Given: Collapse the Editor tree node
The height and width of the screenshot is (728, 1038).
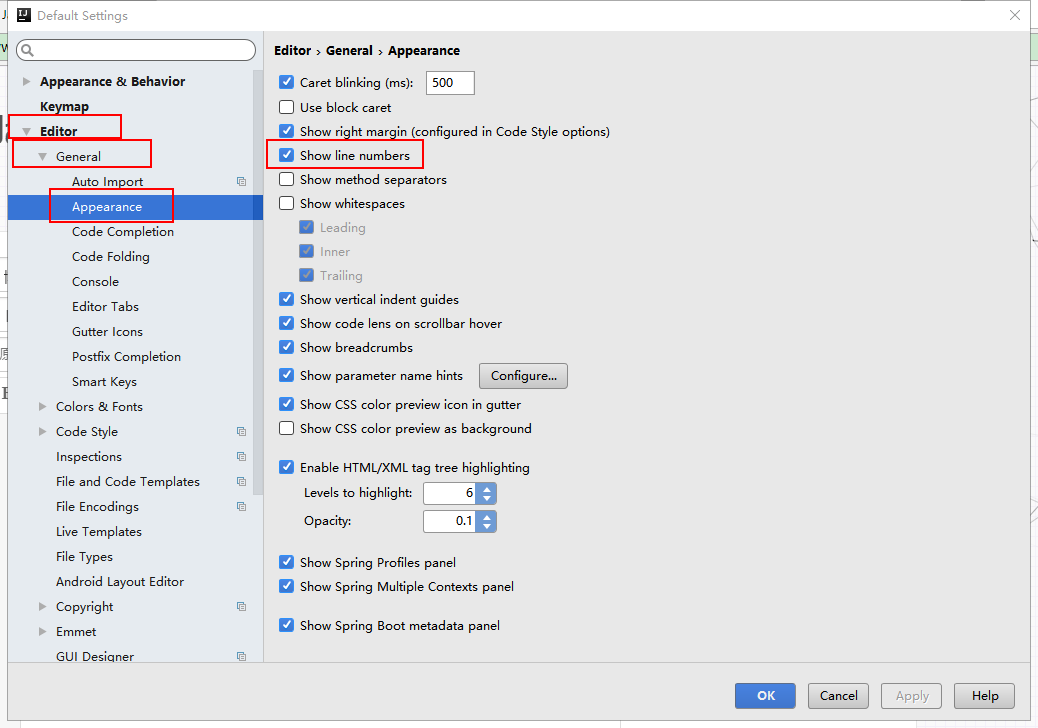Looking at the screenshot, I should (26, 132).
